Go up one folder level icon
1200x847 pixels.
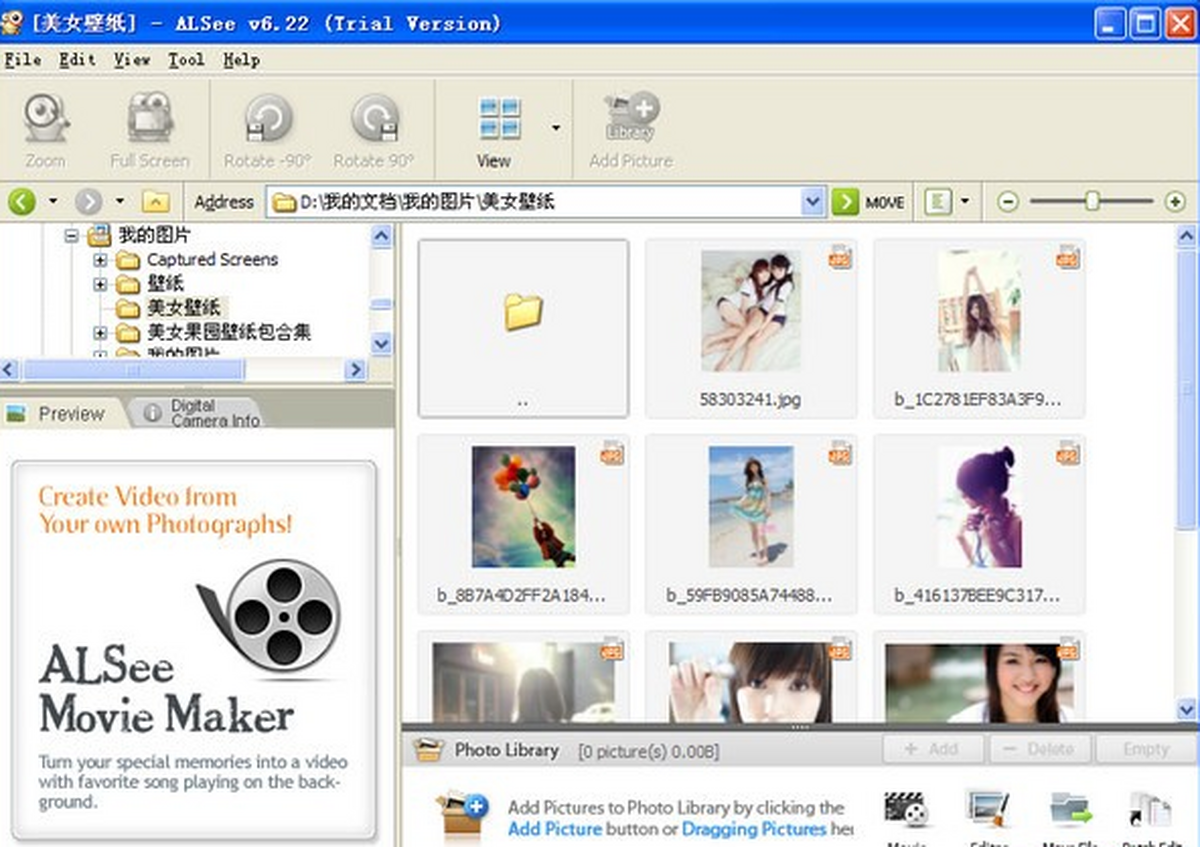pyautogui.click(x=155, y=202)
